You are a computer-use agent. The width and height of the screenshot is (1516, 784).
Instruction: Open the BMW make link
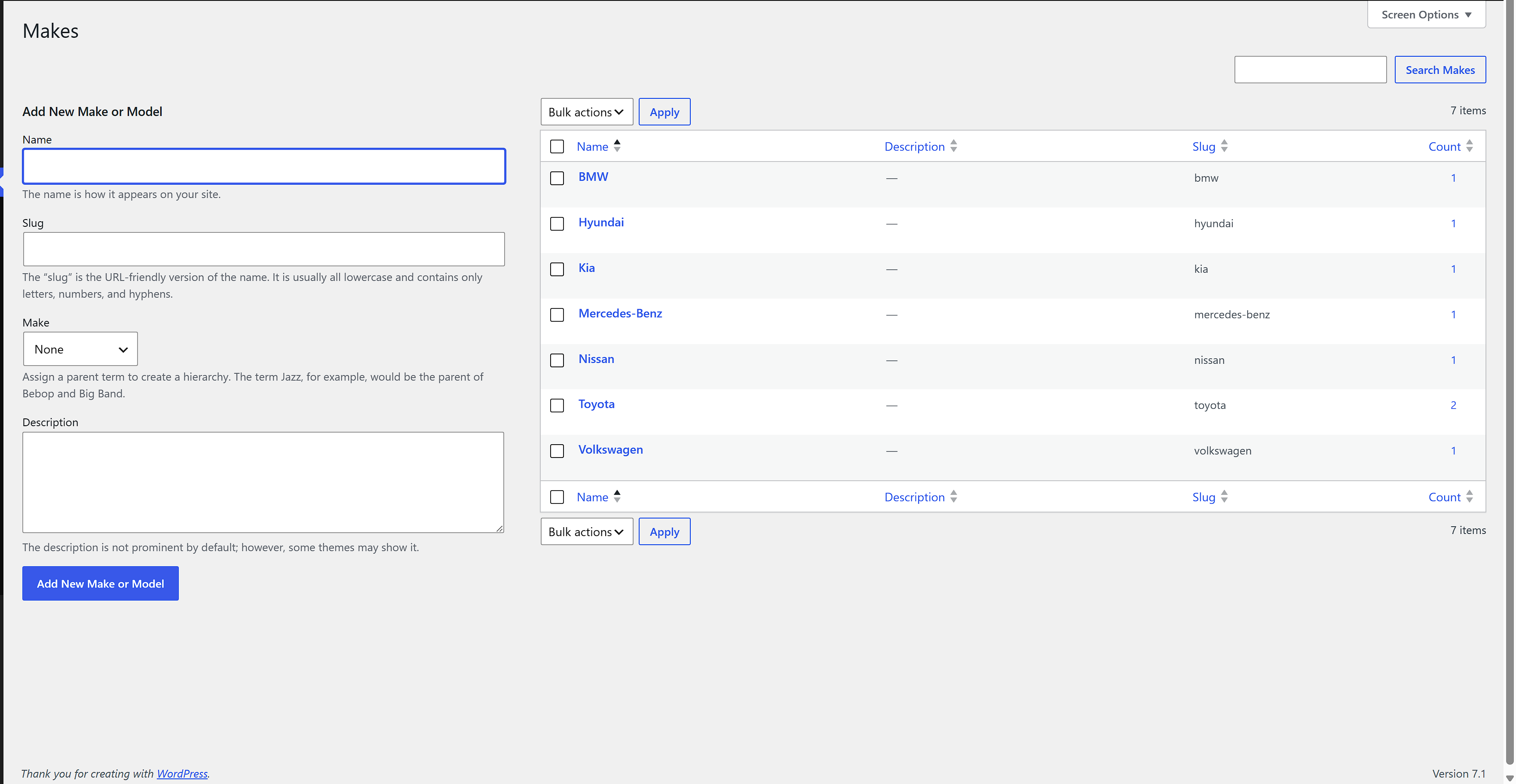pyautogui.click(x=593, y=177)
